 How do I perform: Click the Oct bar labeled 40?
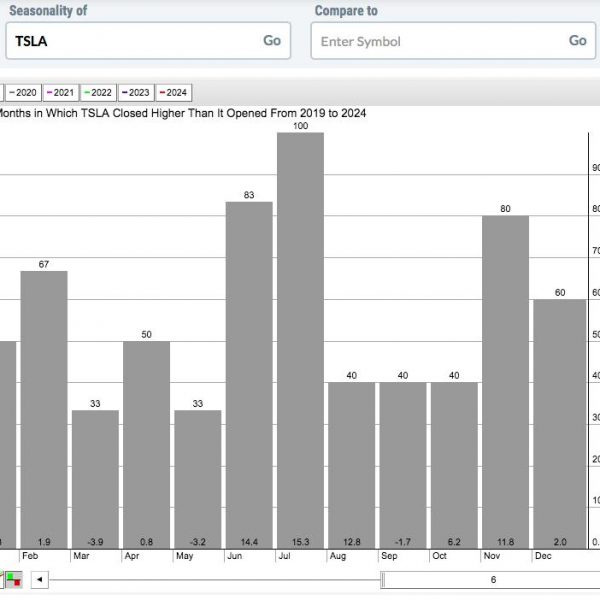pos(454,465)
